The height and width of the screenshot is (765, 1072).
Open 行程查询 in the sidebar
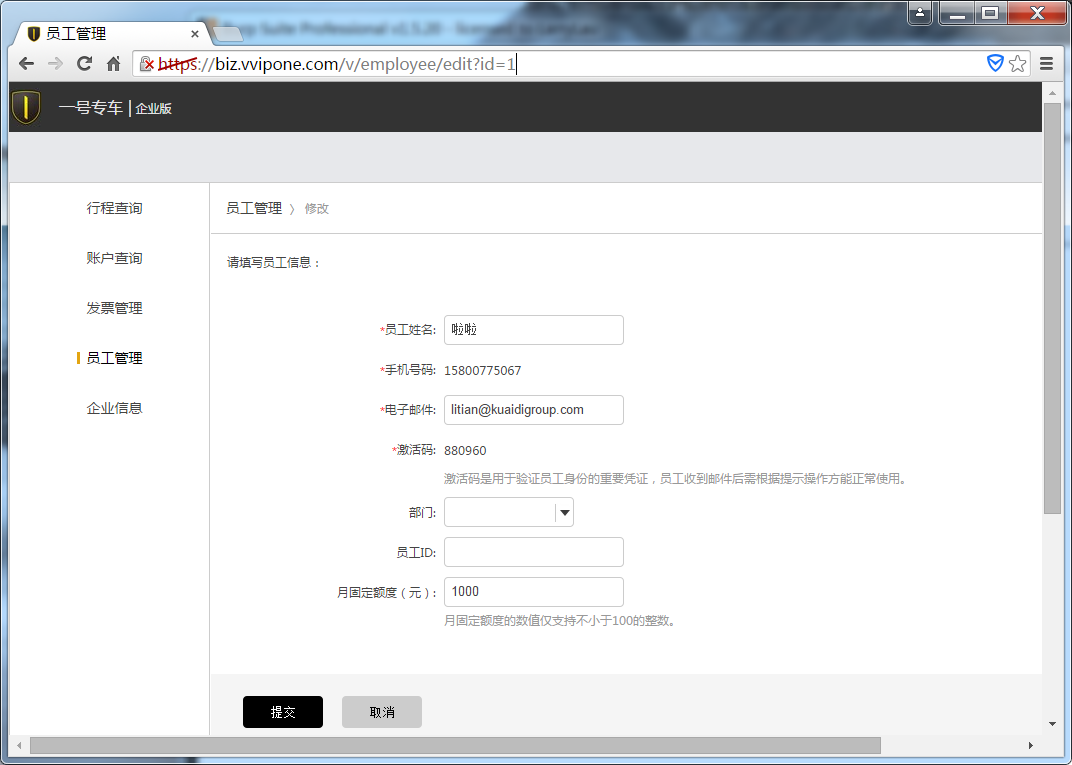pyautogui.click(x=114, y=208)
